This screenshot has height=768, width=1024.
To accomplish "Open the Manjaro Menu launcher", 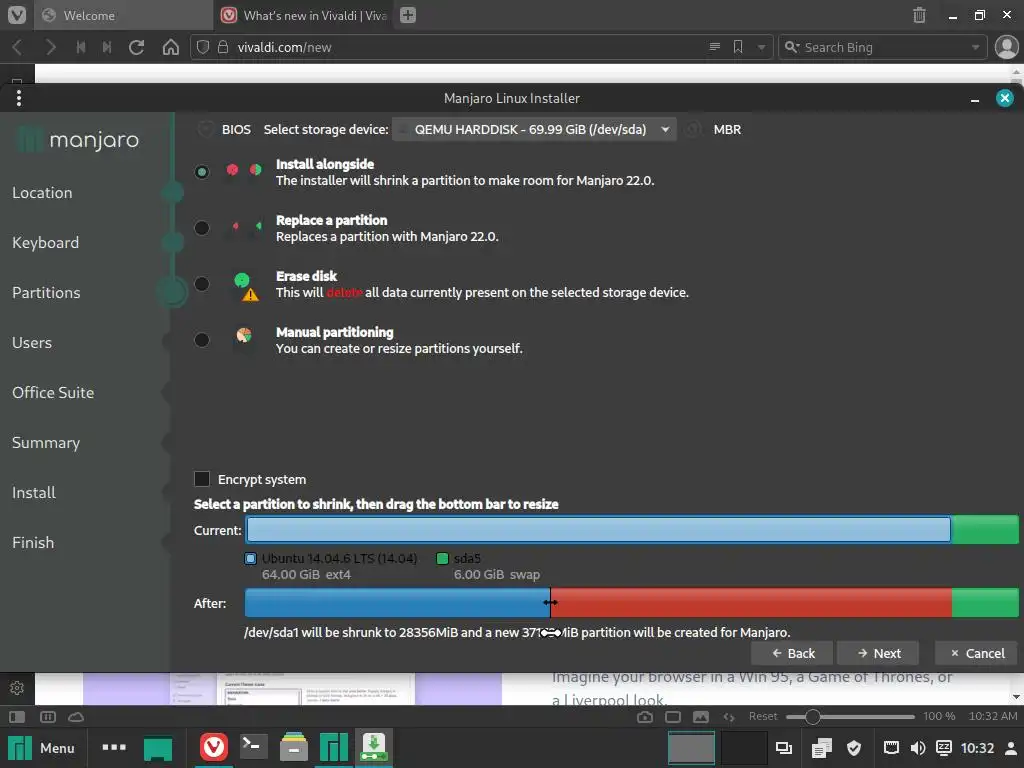I will tap(41, 748).
